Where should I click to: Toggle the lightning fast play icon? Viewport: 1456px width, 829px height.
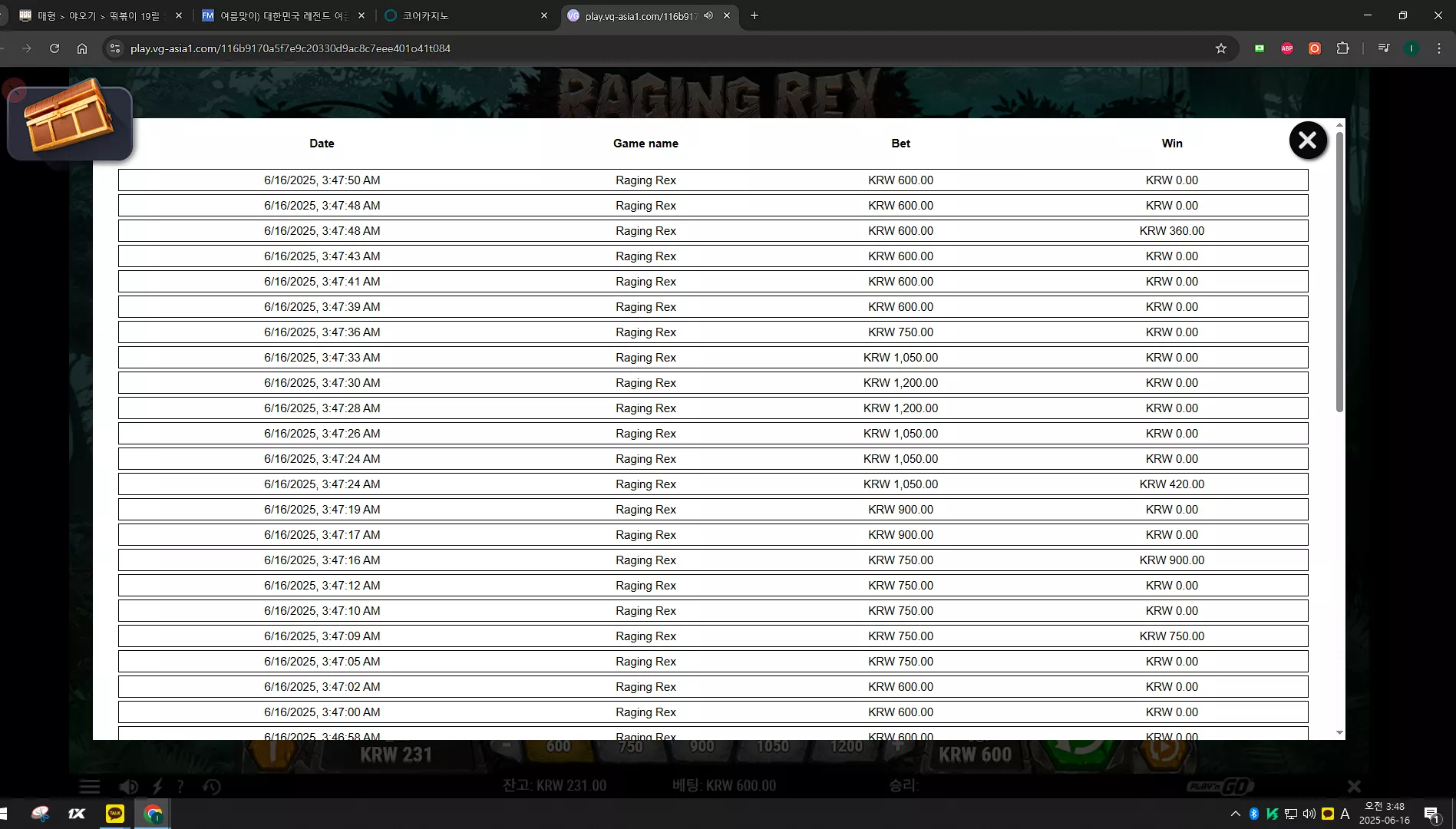coord(157,786)
